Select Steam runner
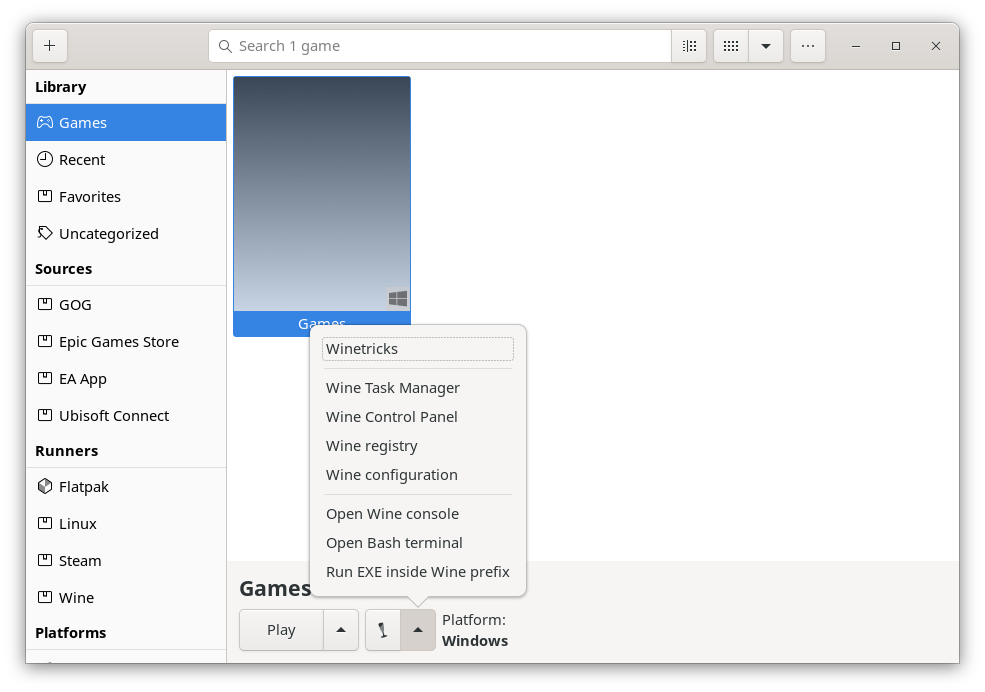 tap(126, 561)
